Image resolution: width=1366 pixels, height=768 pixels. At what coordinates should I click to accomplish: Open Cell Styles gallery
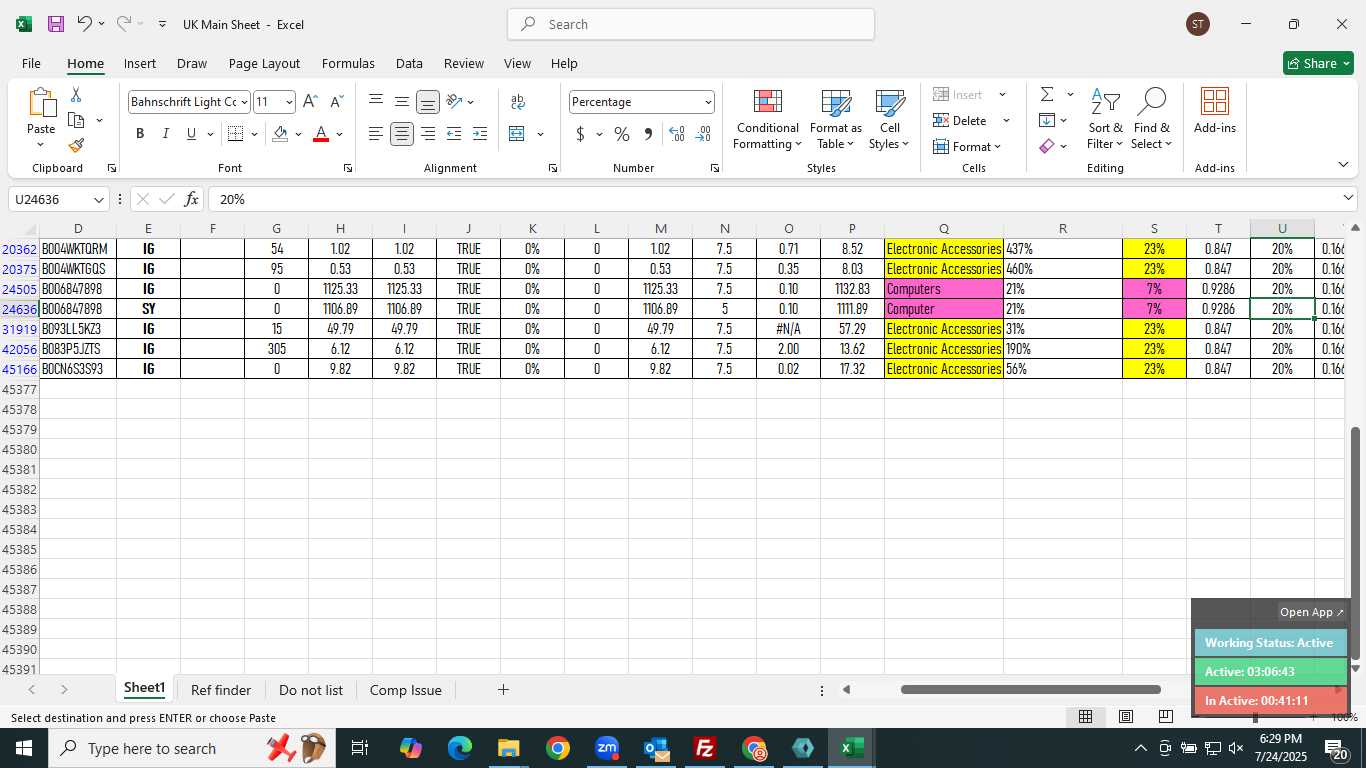point(889,119)
